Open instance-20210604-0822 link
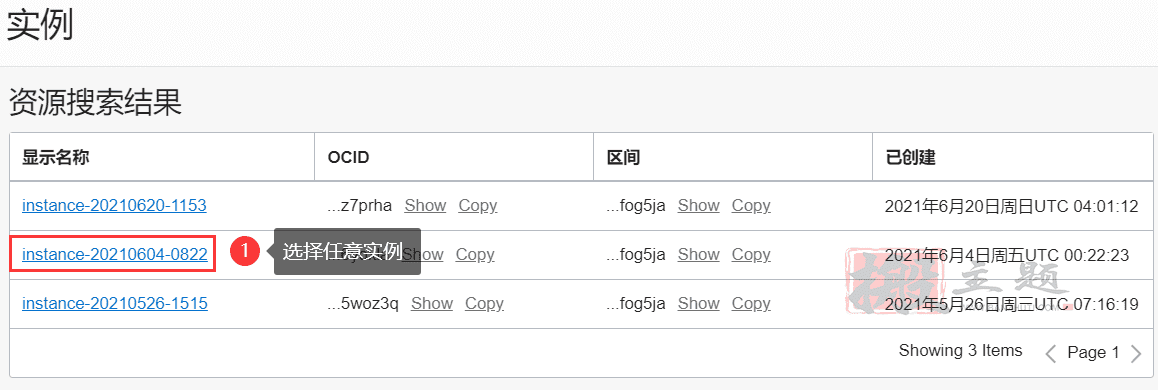The height and width of the screenshot is (390, 1158). [114, 254]
